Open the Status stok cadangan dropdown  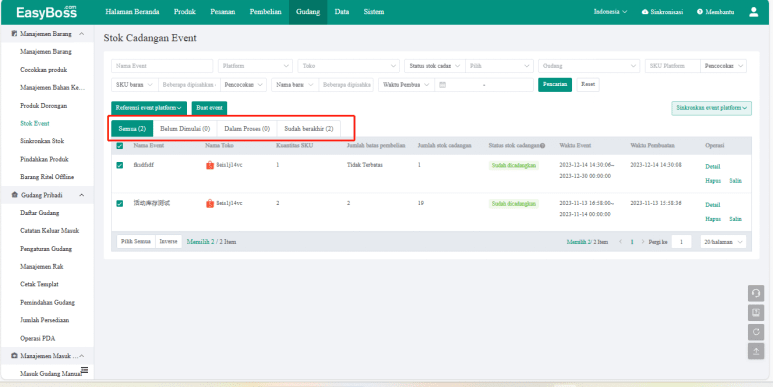point(434,66)
